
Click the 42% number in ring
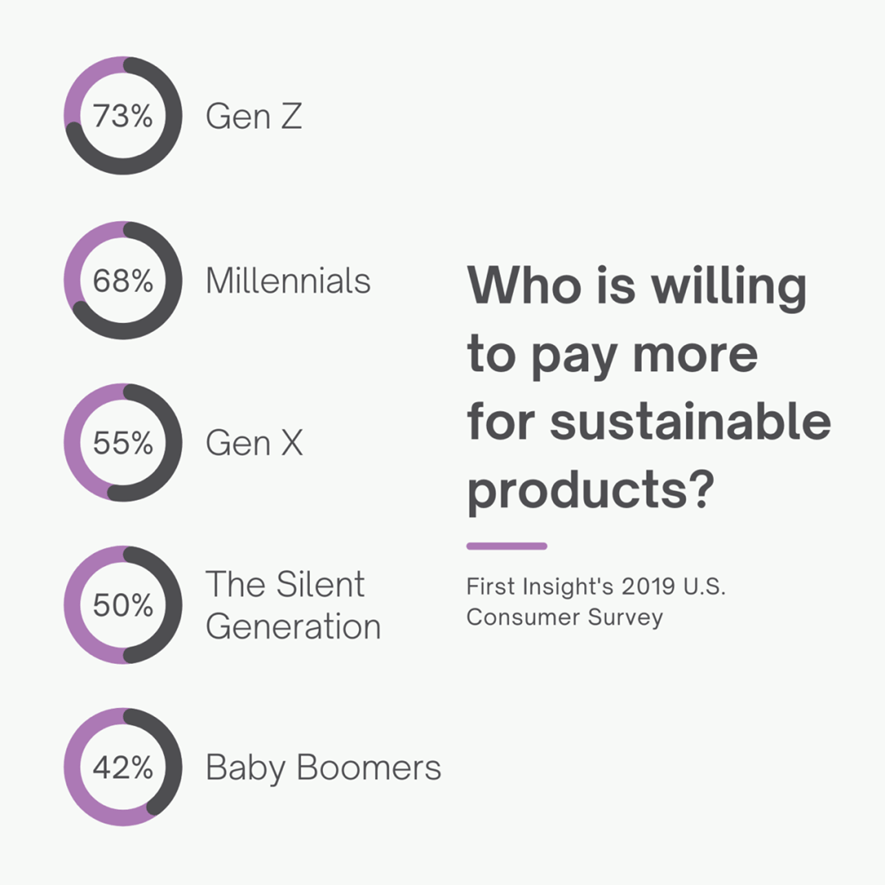coord(123,768)
